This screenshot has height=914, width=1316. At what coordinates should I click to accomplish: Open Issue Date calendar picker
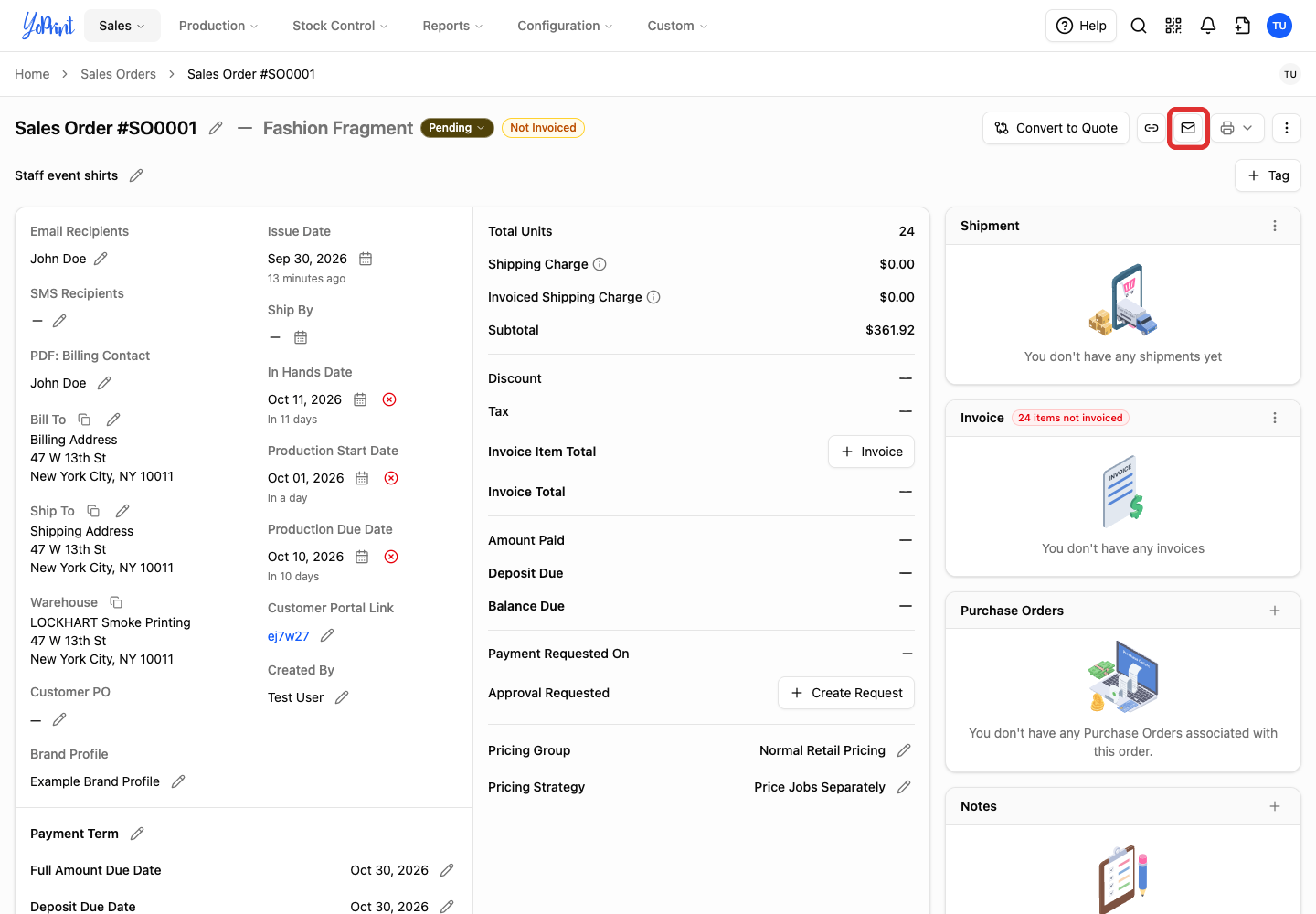[366, 259]
